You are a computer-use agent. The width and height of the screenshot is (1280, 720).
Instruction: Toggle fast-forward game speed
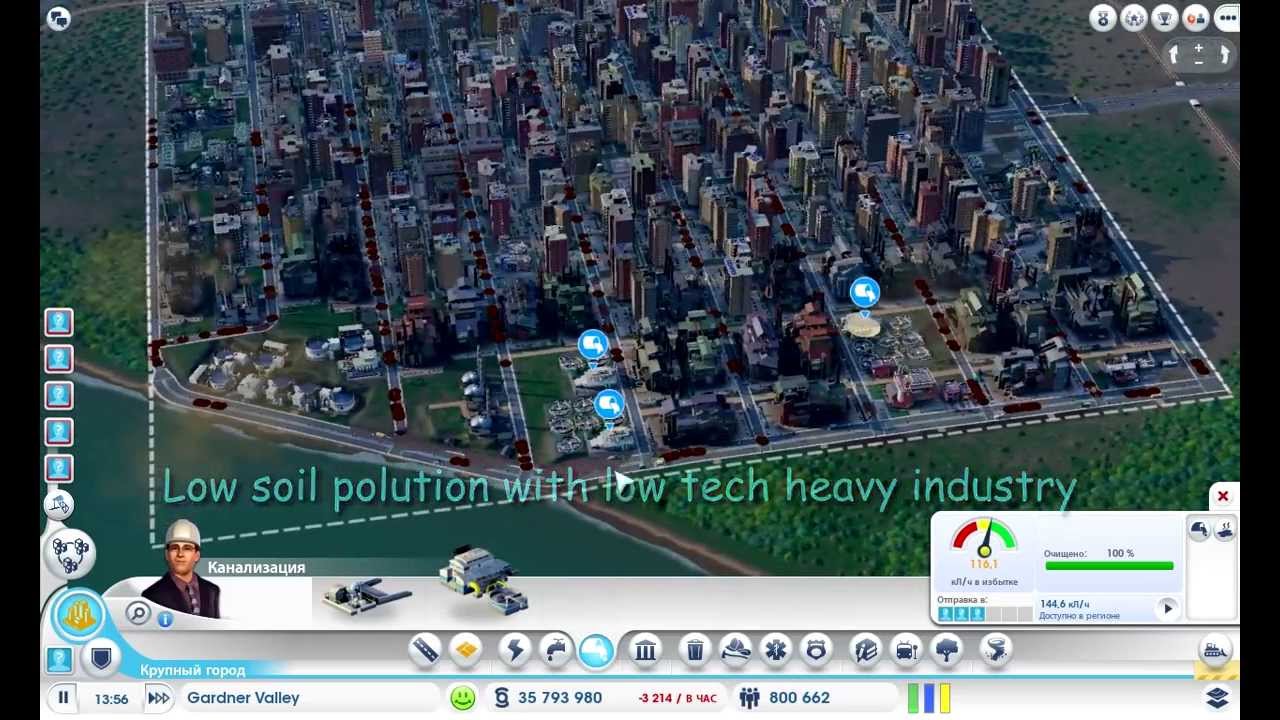(158, 698)
